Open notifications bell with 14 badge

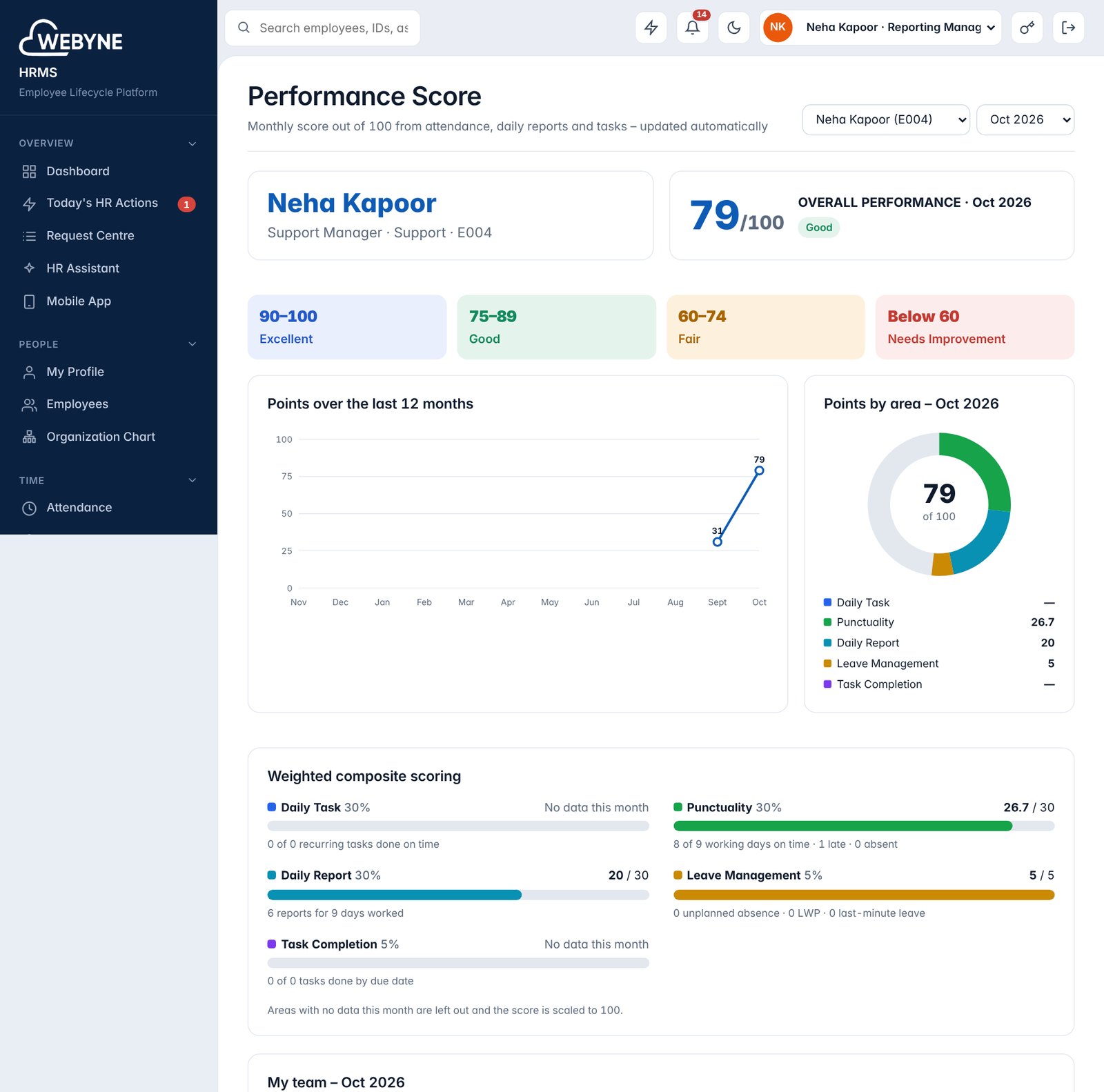tap(693, 28)
